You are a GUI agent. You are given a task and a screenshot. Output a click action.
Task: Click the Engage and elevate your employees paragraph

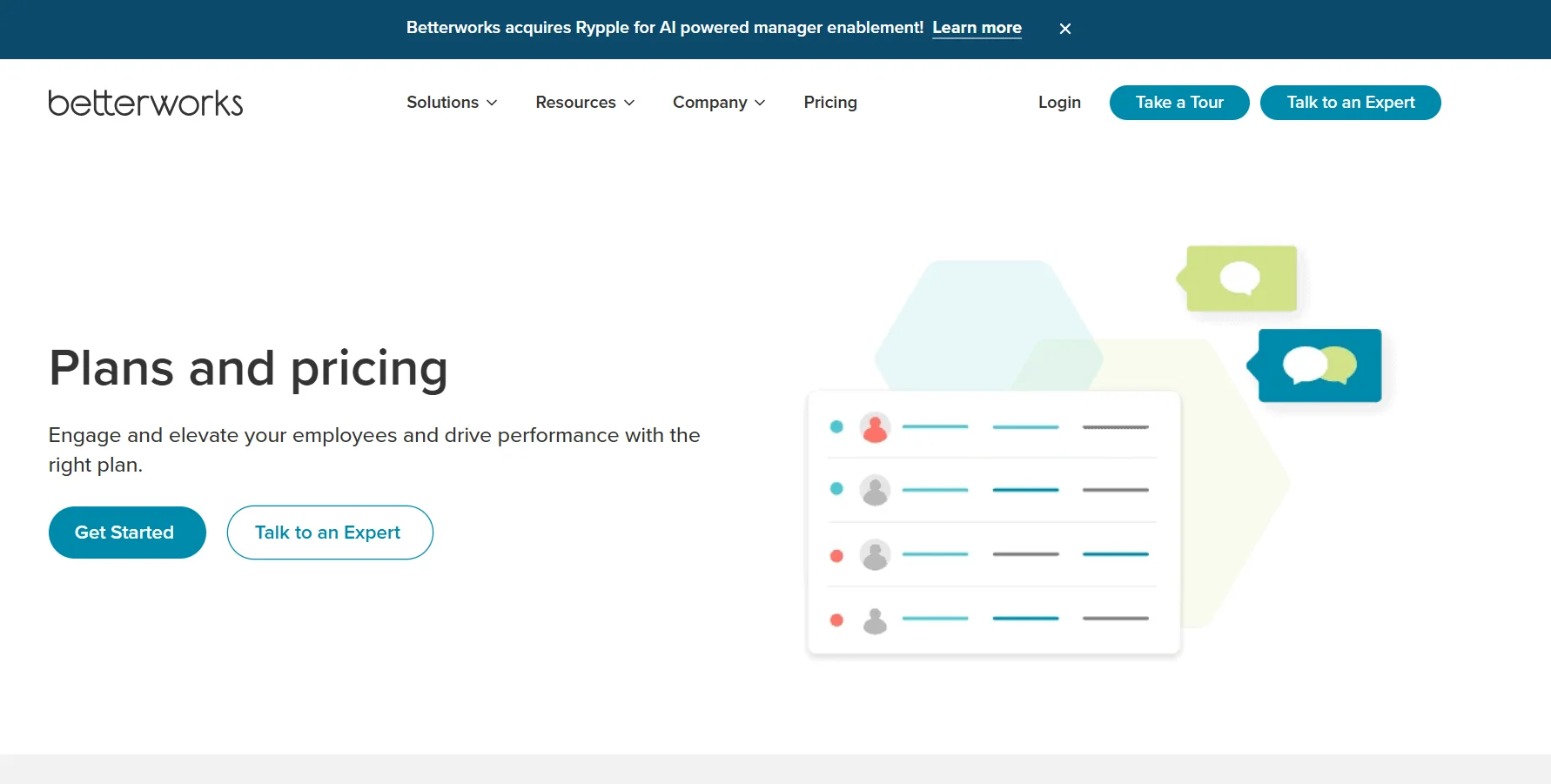[x=374, y=450]
